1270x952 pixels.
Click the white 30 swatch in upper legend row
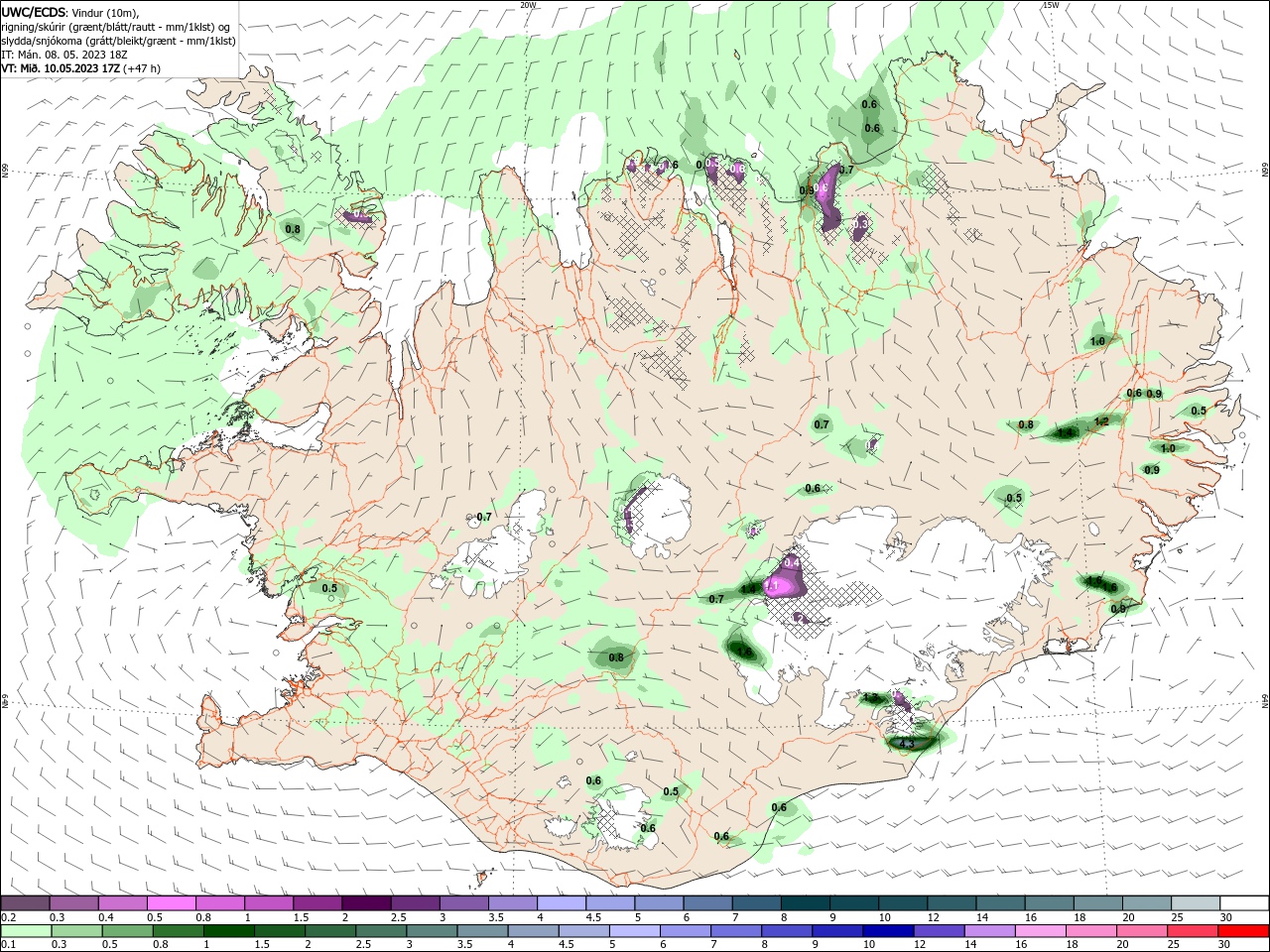click(1244, 902)
